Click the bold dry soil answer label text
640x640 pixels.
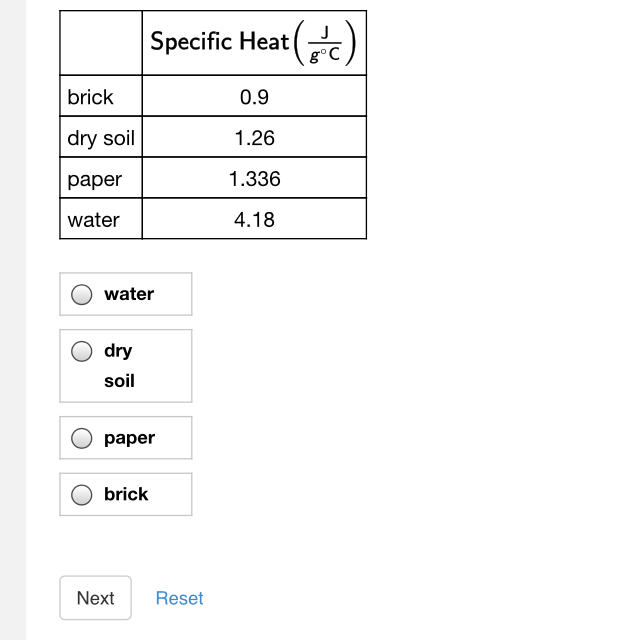(x=118, y=365)
